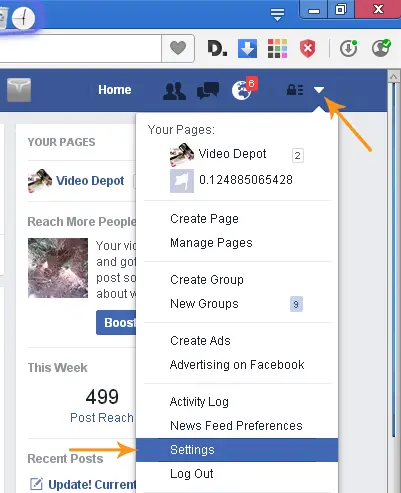401x493 pixels.
Task: Click the red shield blocker icon
Action: [x=307, y=49]
